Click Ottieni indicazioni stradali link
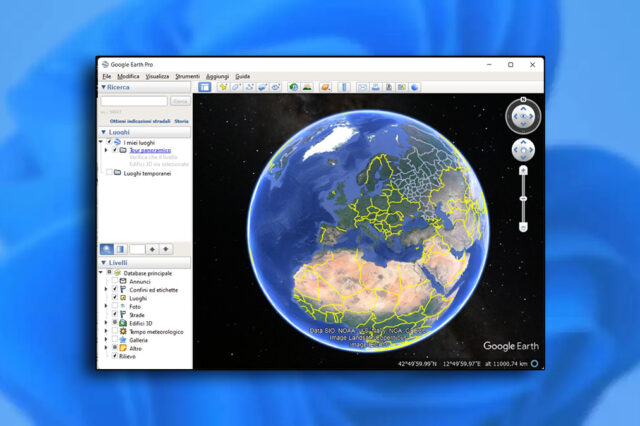Viewport: 640px width, 426px height. click(140, 121)
